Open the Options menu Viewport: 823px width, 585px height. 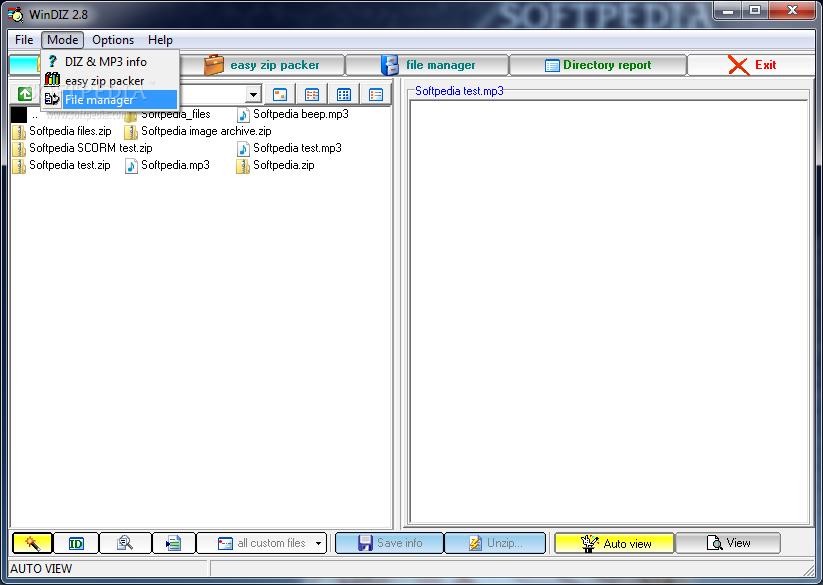click(113, 40)
